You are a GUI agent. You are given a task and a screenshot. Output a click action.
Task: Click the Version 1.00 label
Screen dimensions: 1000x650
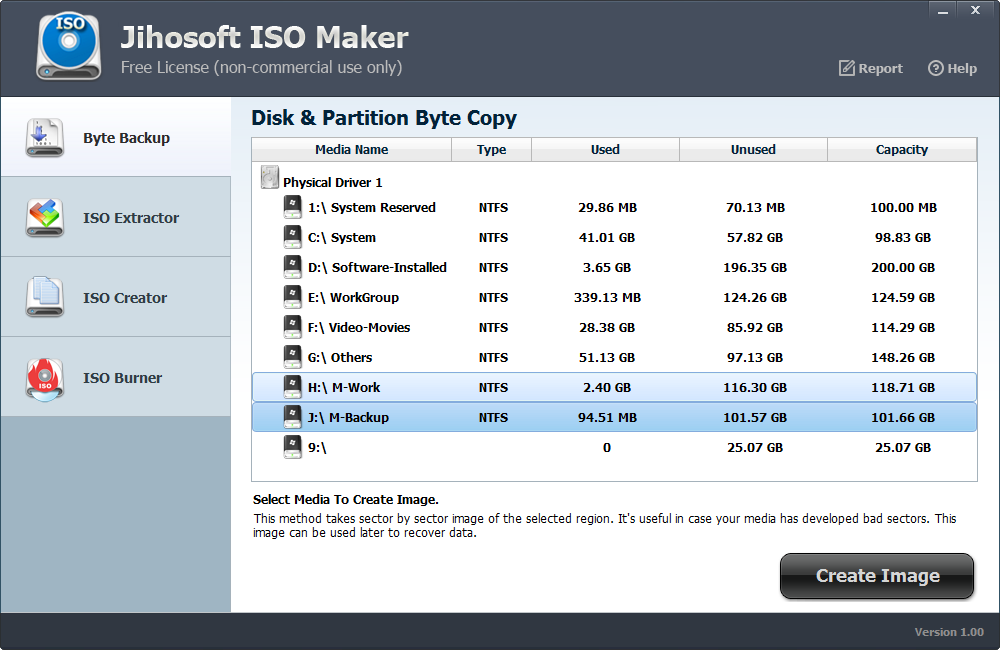point(949,632)
